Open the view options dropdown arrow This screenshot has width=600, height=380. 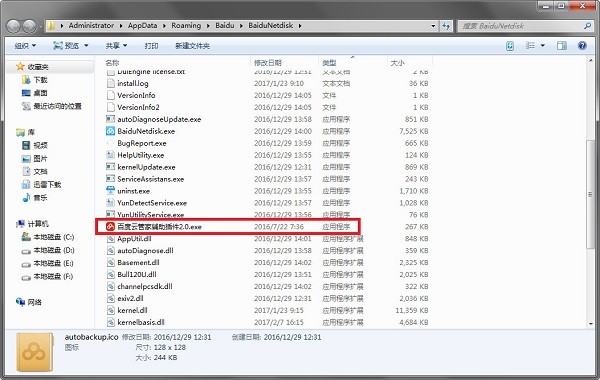(x=543, y=46)
